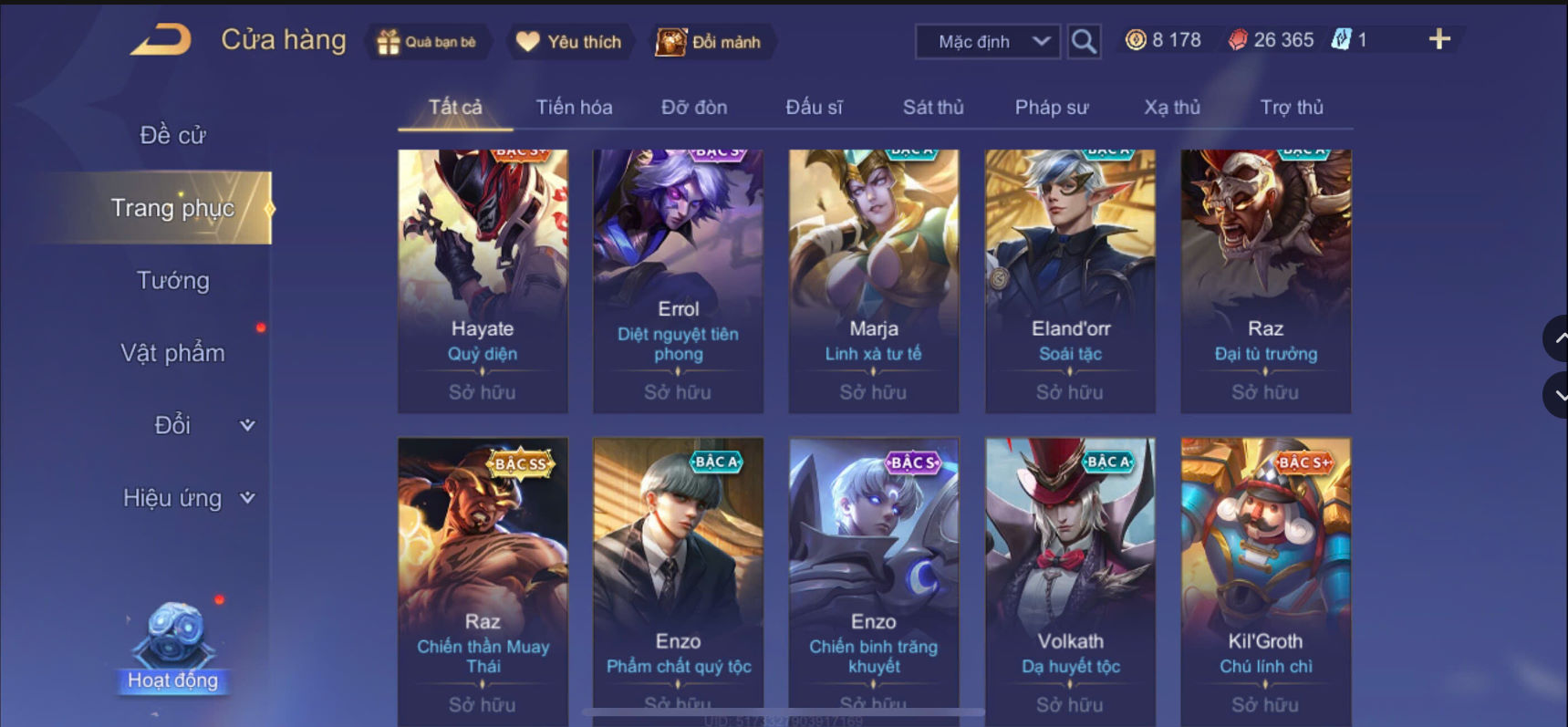
Task: Open the Quà bạn bè gift icon
Action: pyautogui.click(x=389, y=42)
